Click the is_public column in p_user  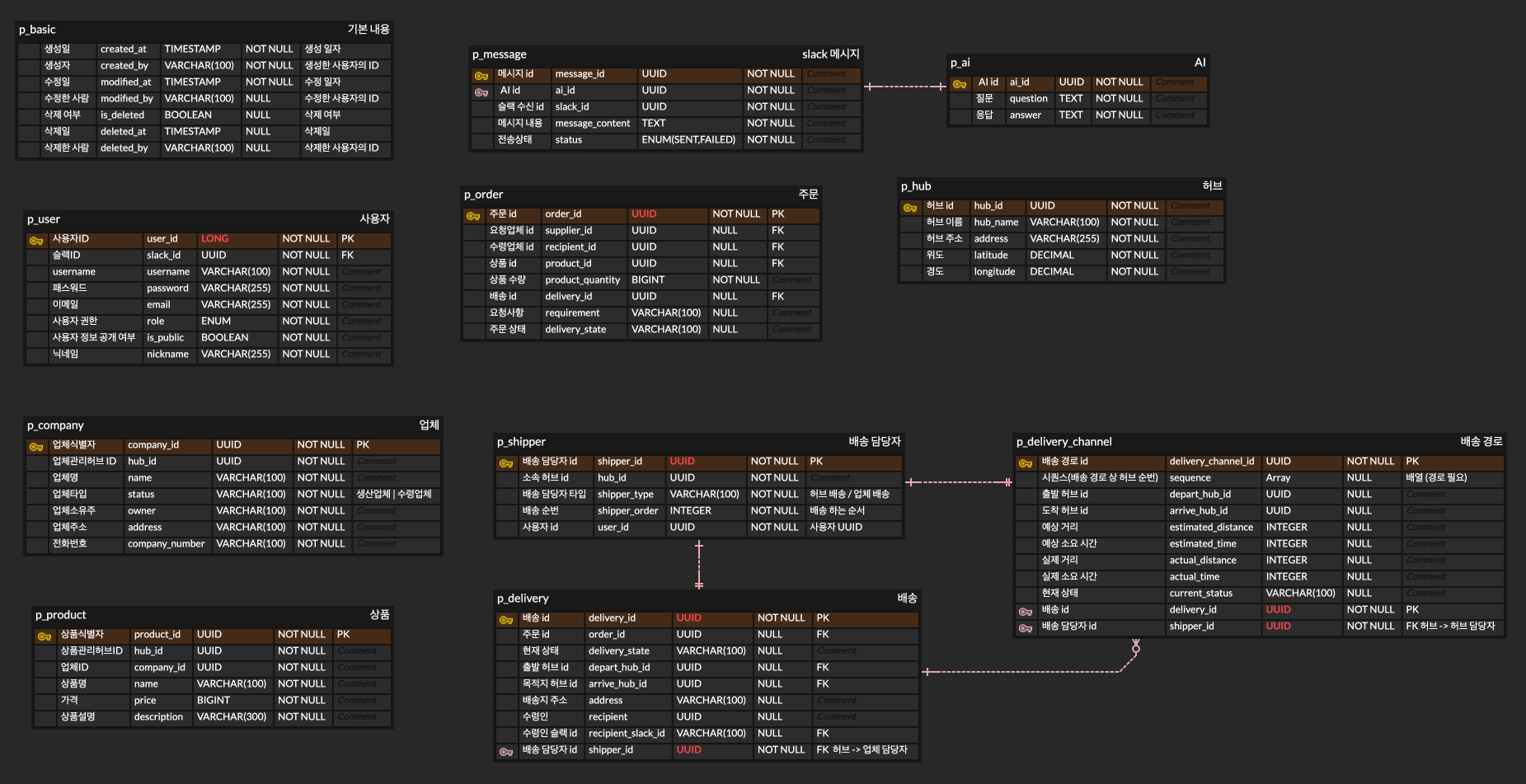click(166, 338)
